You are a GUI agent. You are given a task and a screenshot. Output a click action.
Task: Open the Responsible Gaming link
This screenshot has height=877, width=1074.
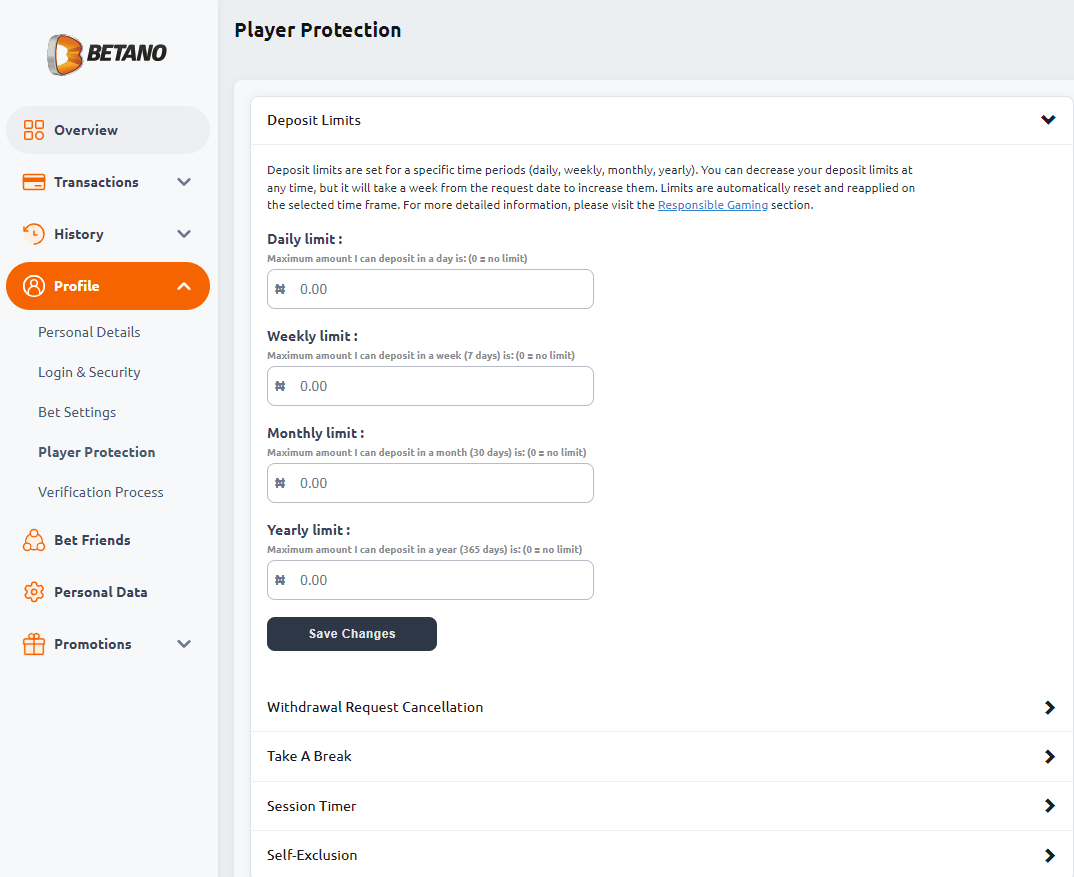tap(712, 205)
